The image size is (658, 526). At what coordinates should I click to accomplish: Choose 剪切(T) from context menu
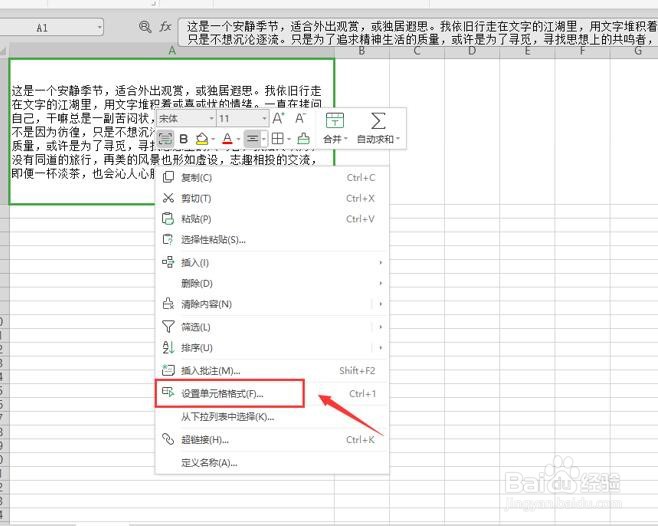pos(272,198)
